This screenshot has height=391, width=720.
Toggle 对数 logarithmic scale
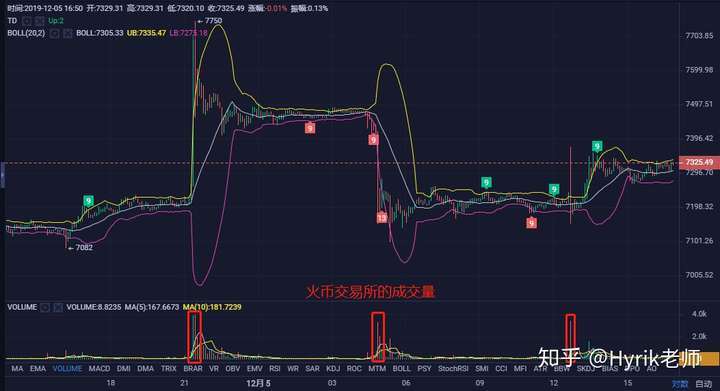[680, 384]
